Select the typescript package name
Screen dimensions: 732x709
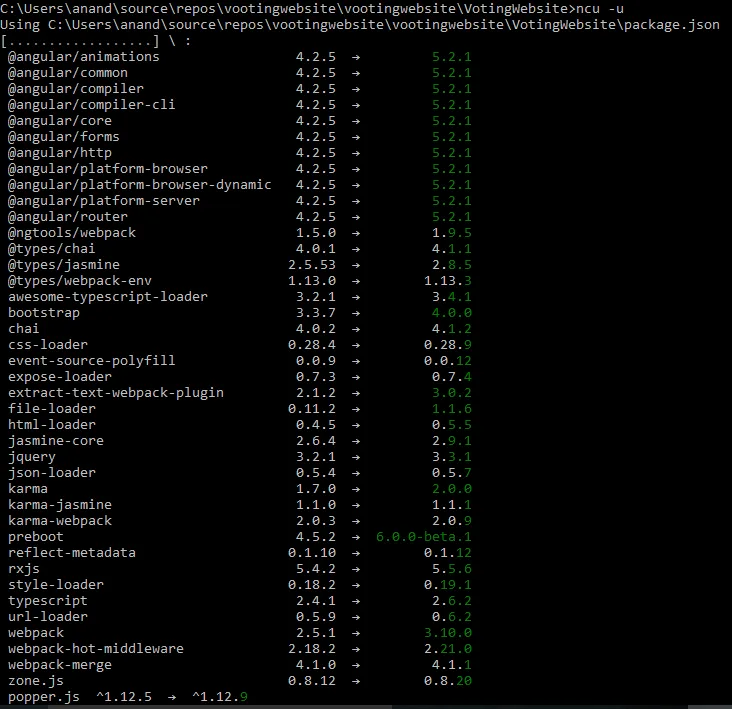pyautogui.click(x=48, y=601)
